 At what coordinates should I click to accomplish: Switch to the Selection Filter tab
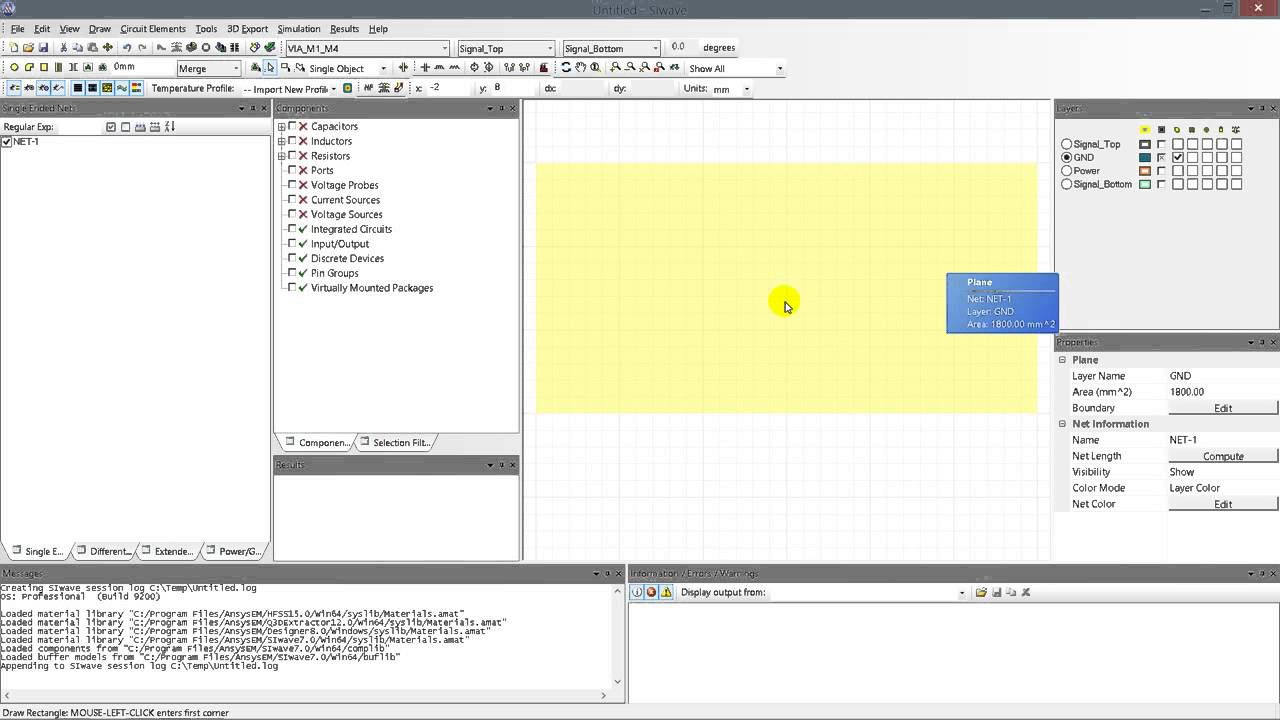[x=395, y=443]
